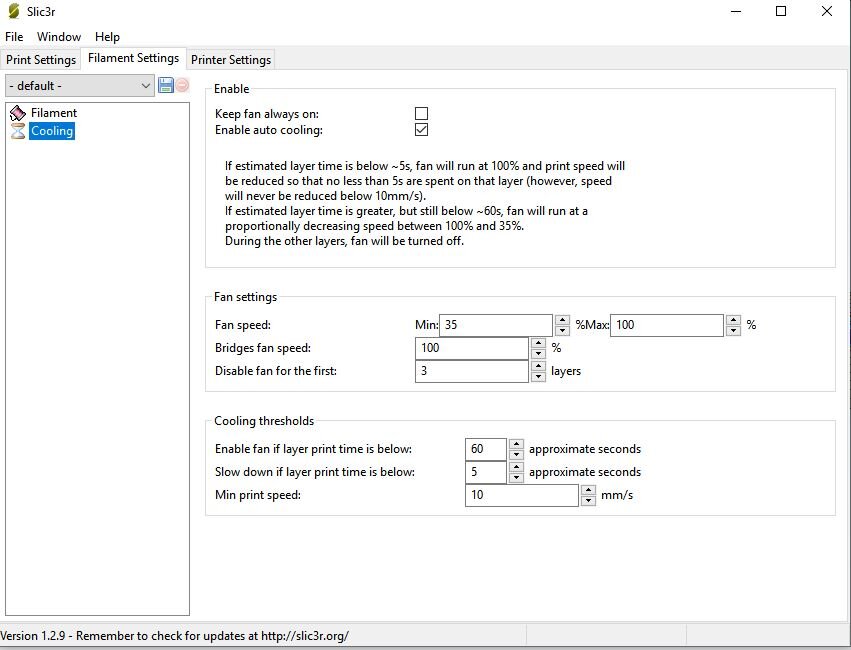Switch to the Print Settings tab
Viewport: 851px width, 650px height.
tap(41, 60)
